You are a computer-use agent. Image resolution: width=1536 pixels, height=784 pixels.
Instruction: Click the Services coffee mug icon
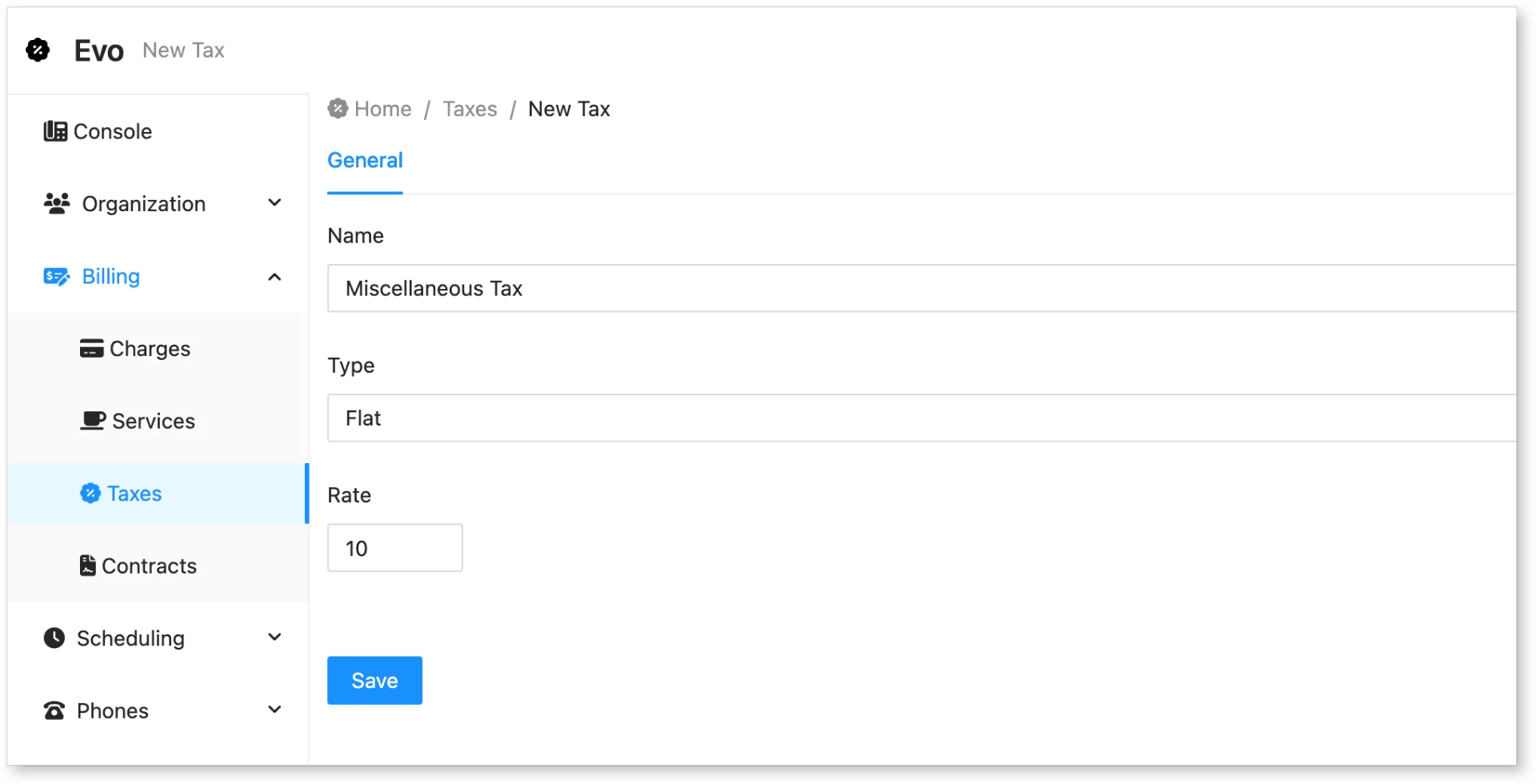coord(93,421)
